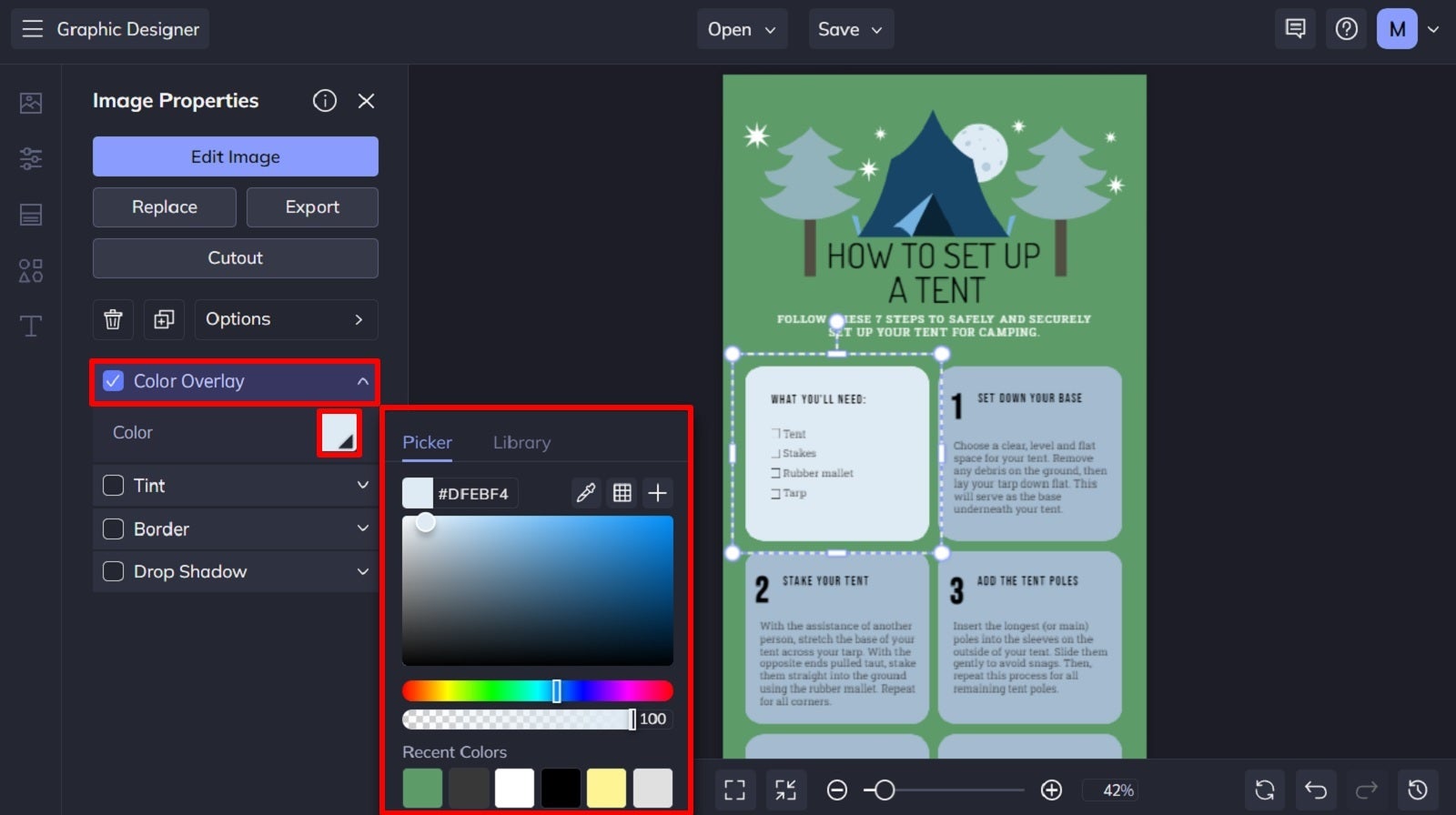Zoom out with the minus circle icon
Viewport: 1456px width, 815px height.
(x=837, y=790)
